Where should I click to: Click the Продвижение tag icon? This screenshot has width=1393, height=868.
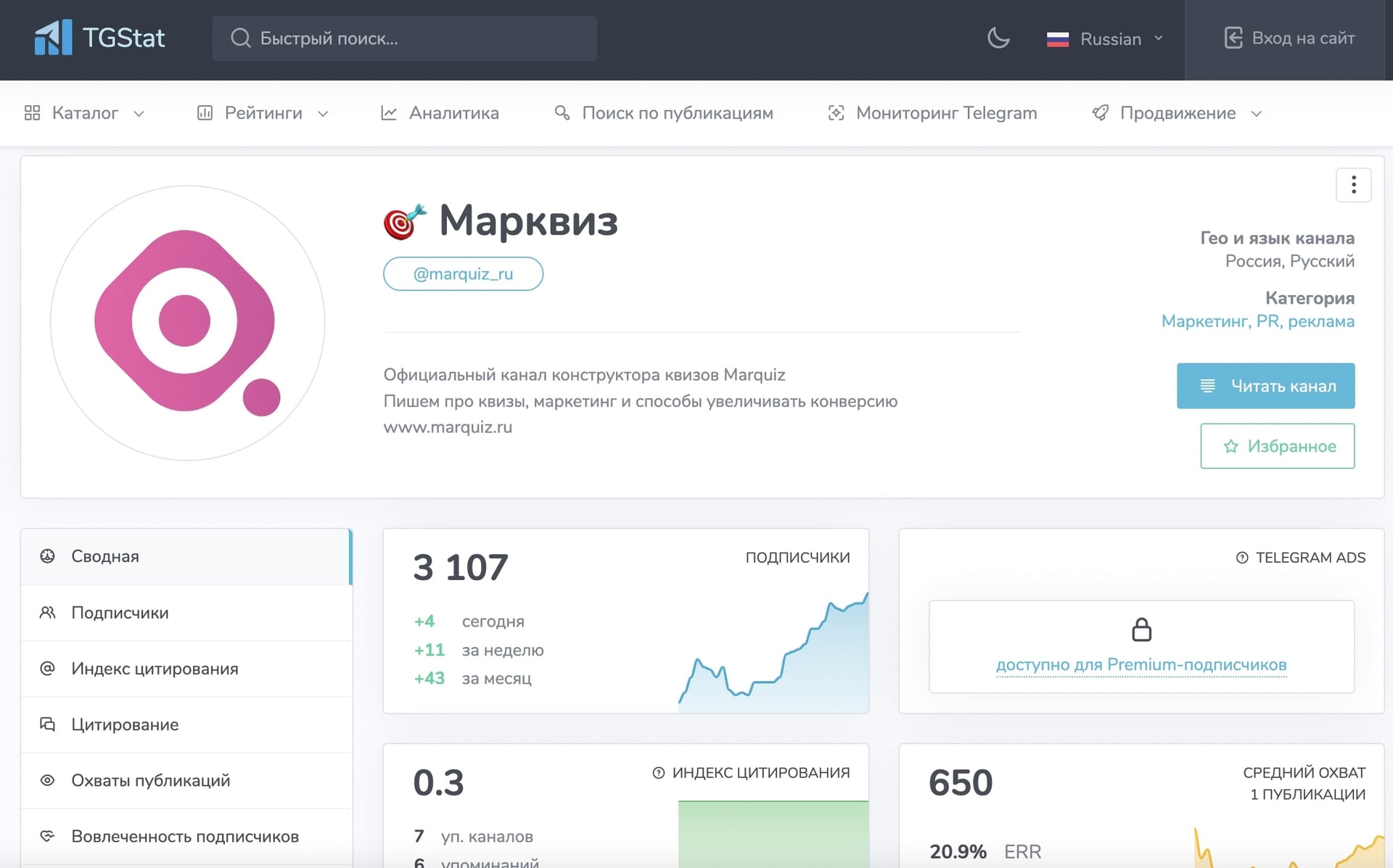click(x=1100, y=113)
